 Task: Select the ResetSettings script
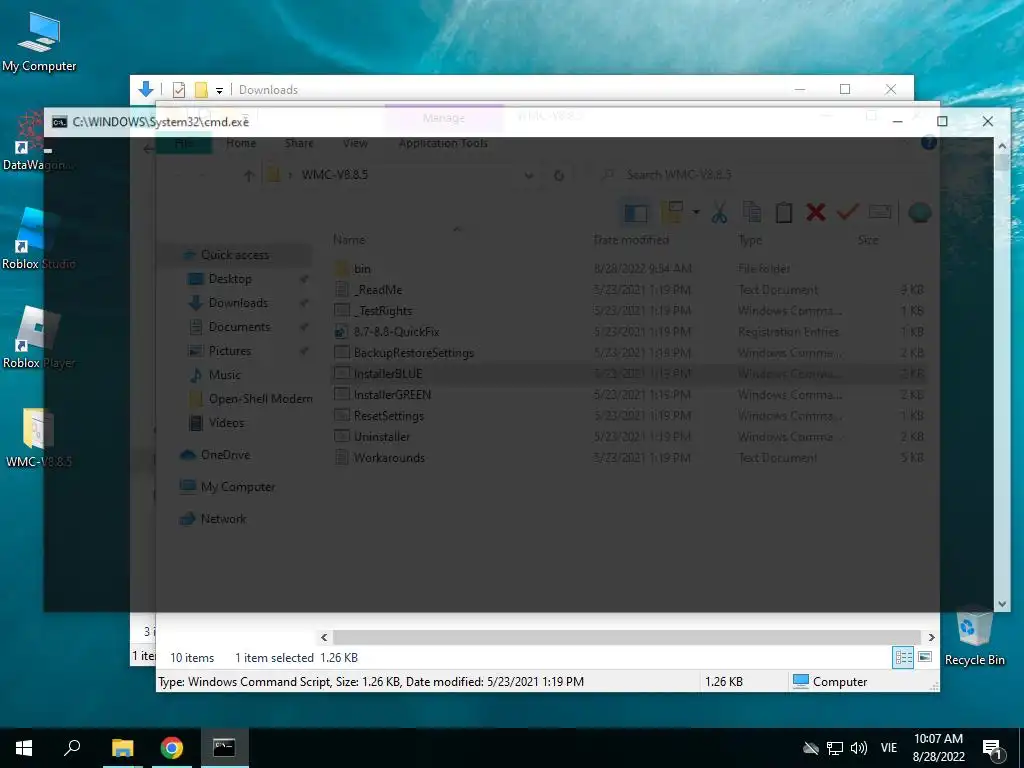[629, 415]
